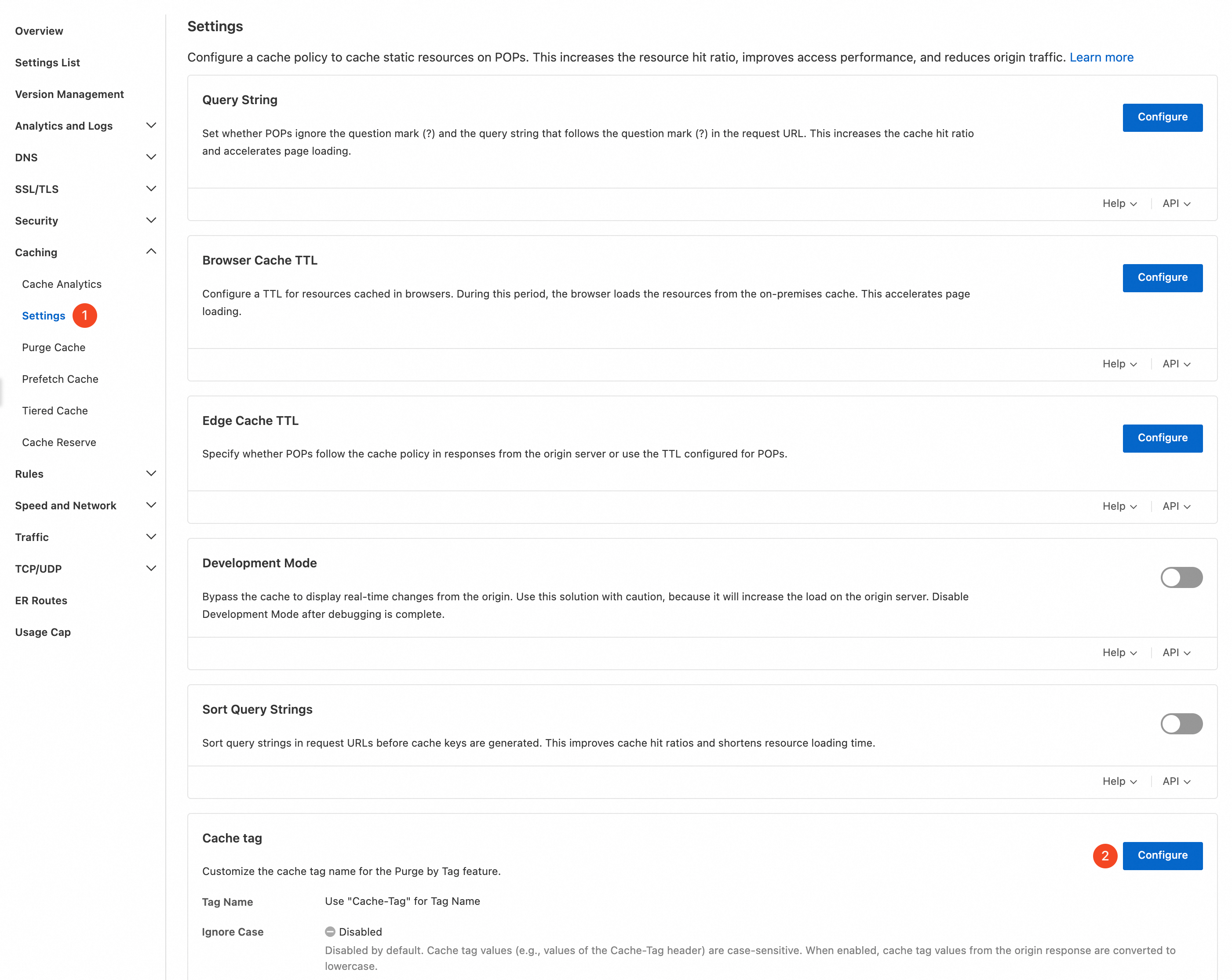
Task: Open Purge Cache in the sidebar
Action: [x=54, y=347]
